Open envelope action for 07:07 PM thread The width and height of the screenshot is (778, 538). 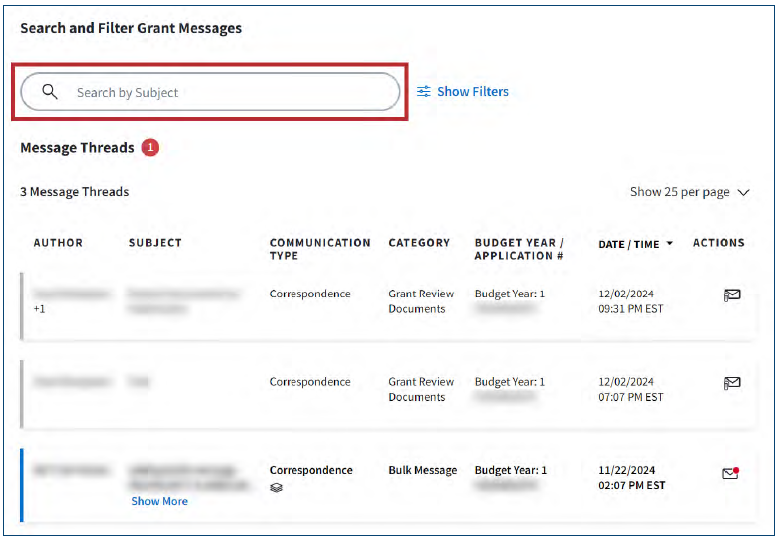[732, 383]
